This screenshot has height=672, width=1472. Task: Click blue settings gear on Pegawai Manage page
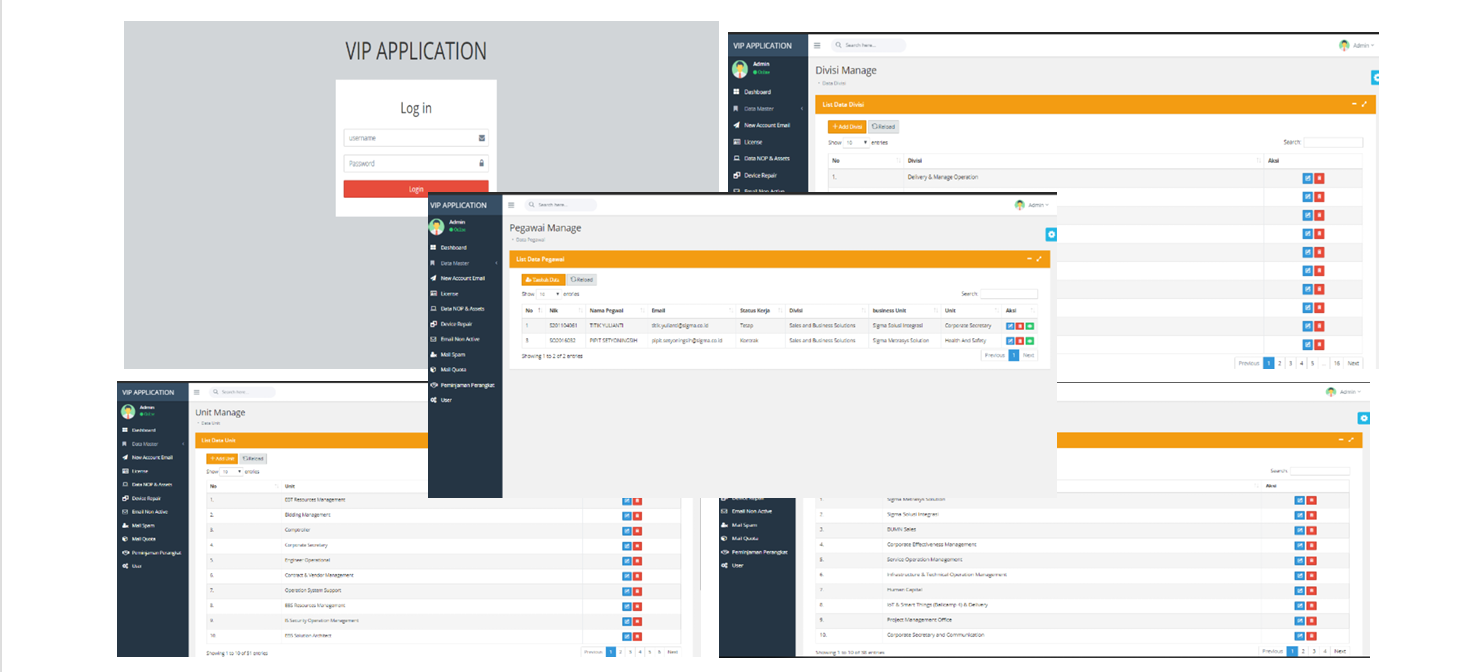point(1051,234)
